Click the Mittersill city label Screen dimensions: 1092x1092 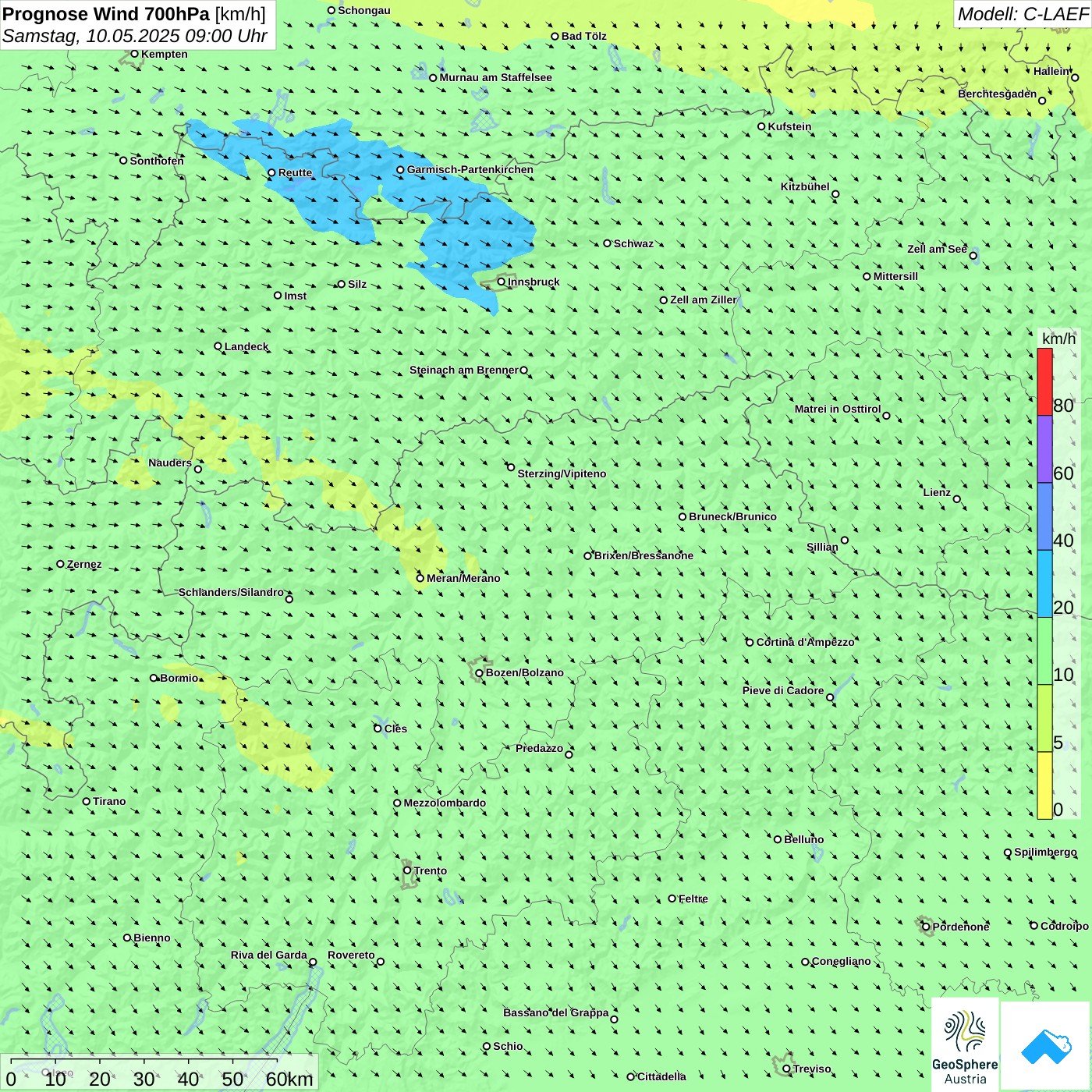click(895, 276)
